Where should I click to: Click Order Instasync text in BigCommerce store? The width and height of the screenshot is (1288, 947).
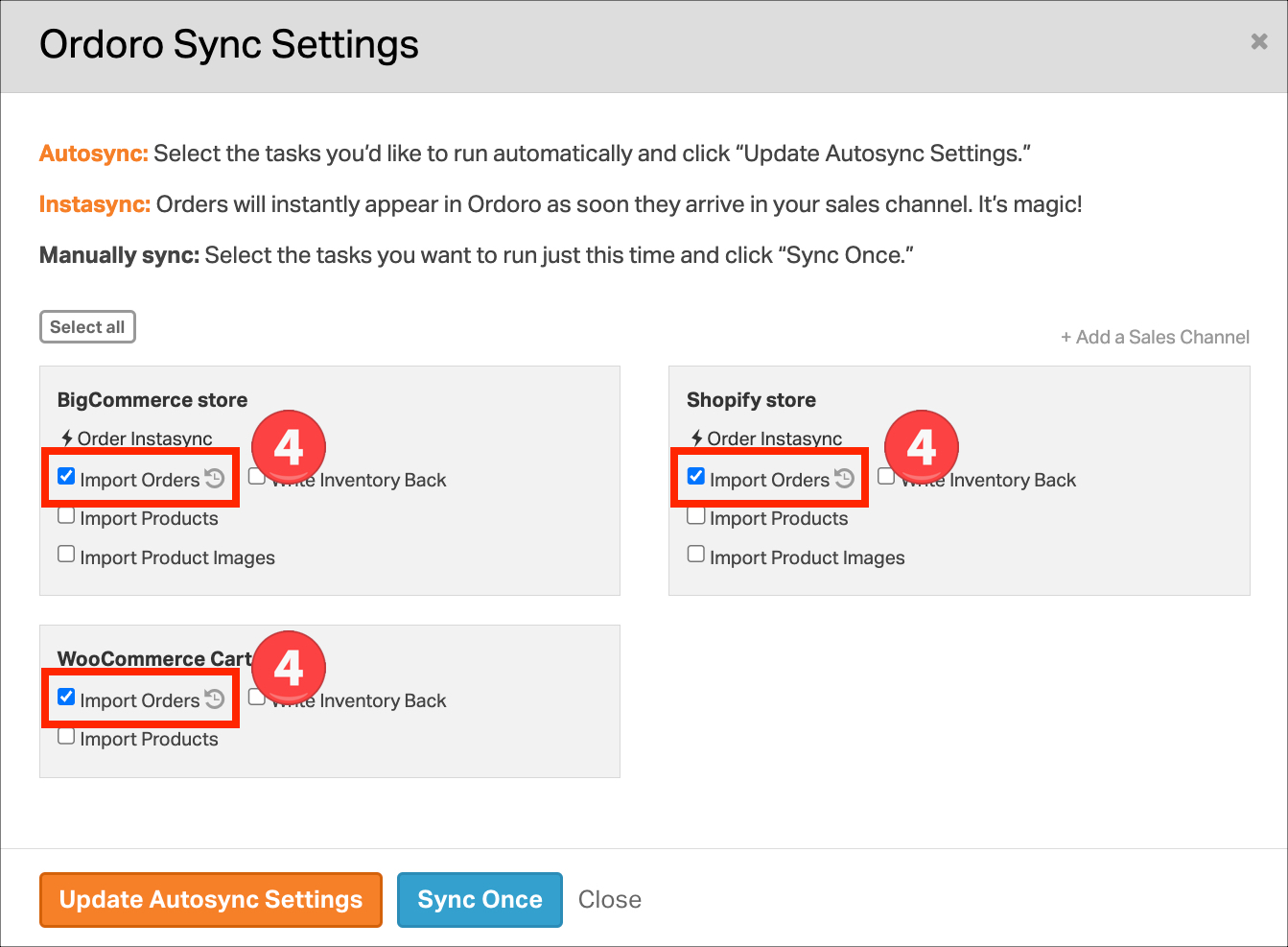[x=145, y=438]
